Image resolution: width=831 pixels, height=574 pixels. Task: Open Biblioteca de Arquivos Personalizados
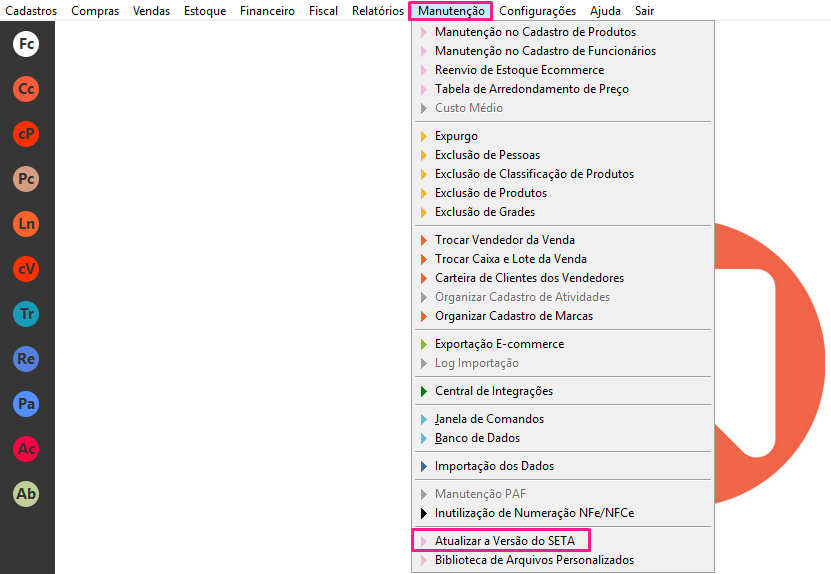(x=563, y=560)
